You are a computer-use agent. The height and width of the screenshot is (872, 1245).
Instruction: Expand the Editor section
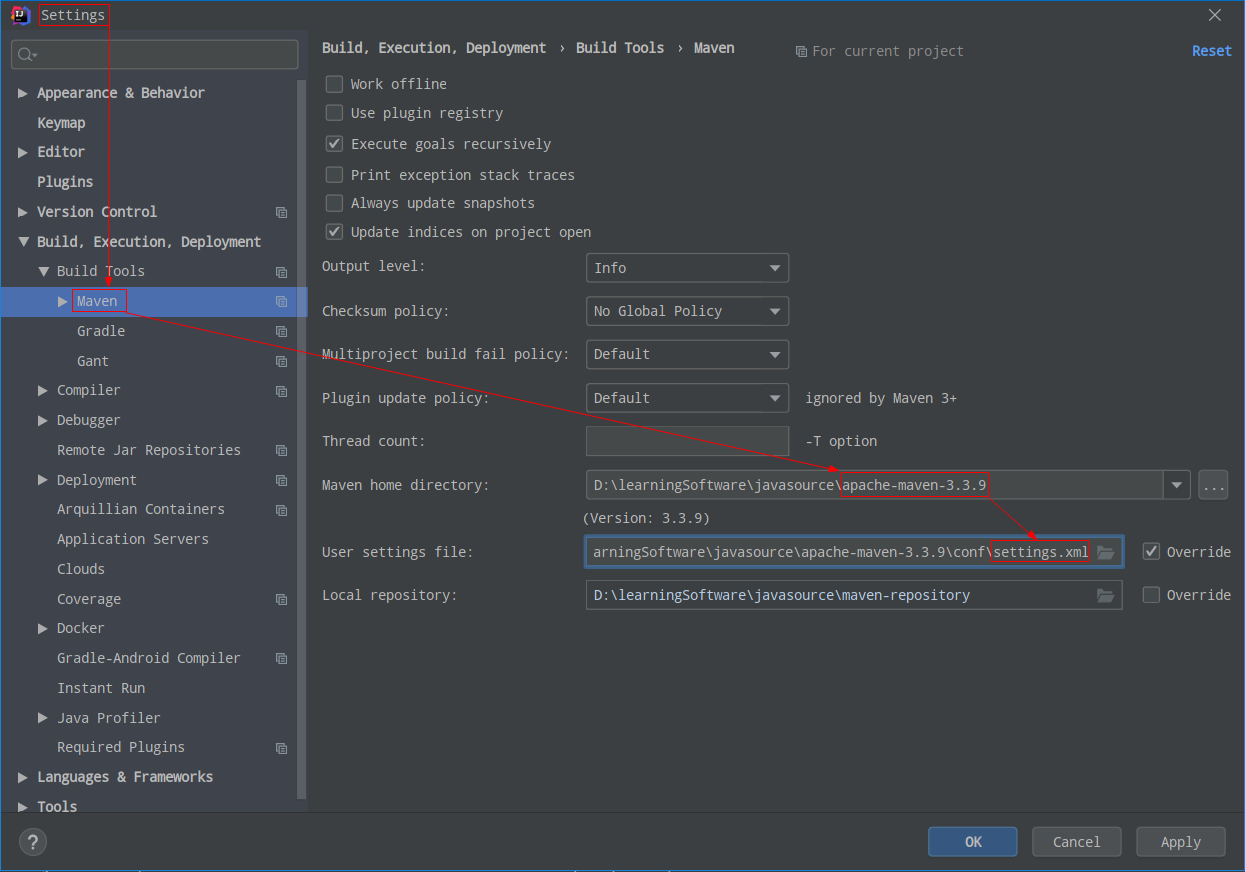pyautogui.click(x=23, y=152)
